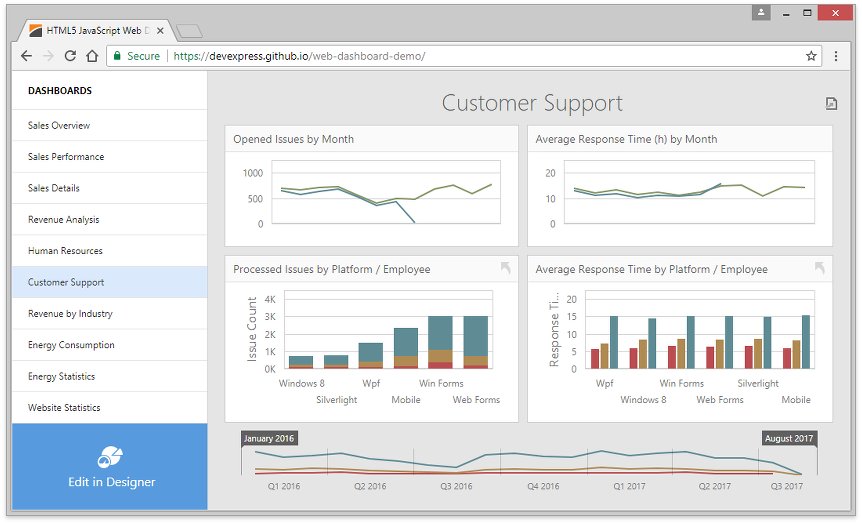
Task: Open the Chrome three-dot menu
Action: click(x=836, y=56)
